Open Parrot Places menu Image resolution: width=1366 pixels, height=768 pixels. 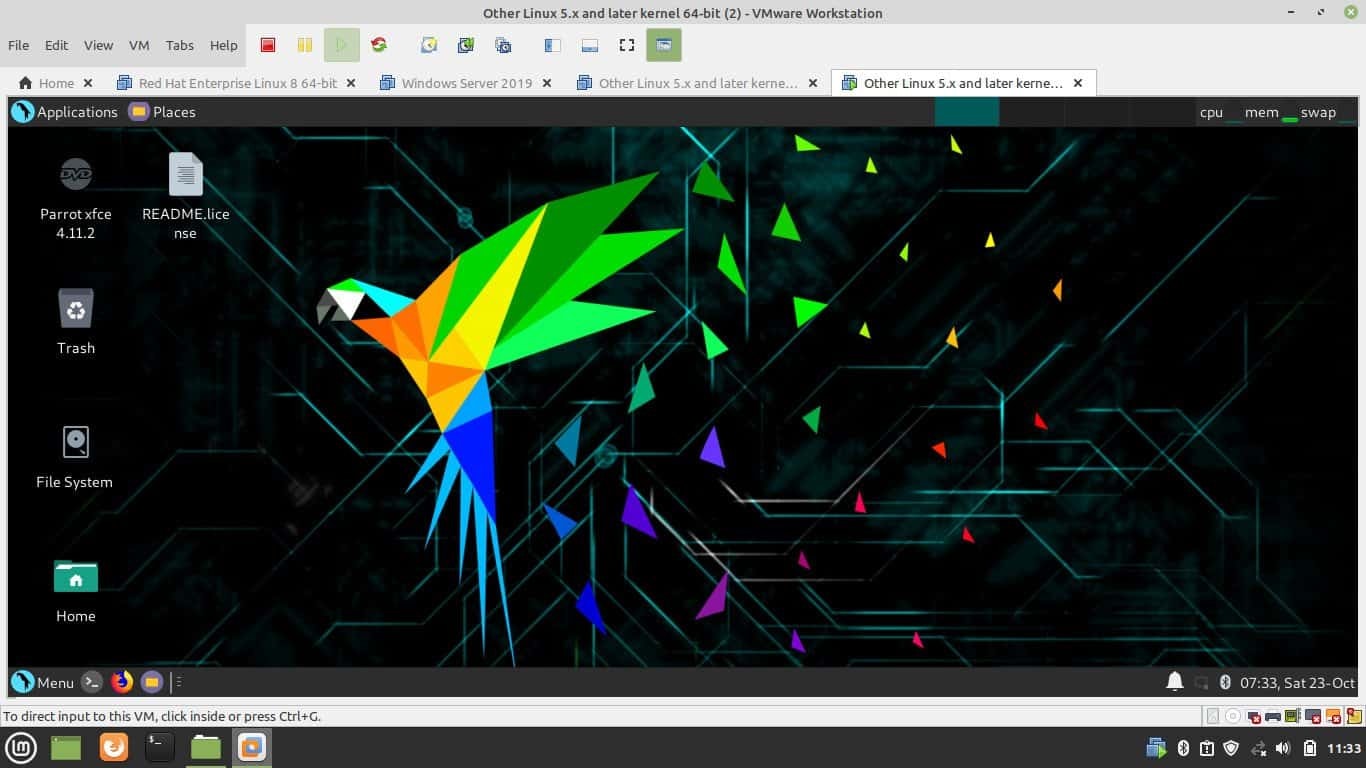(x=162, y=112)
